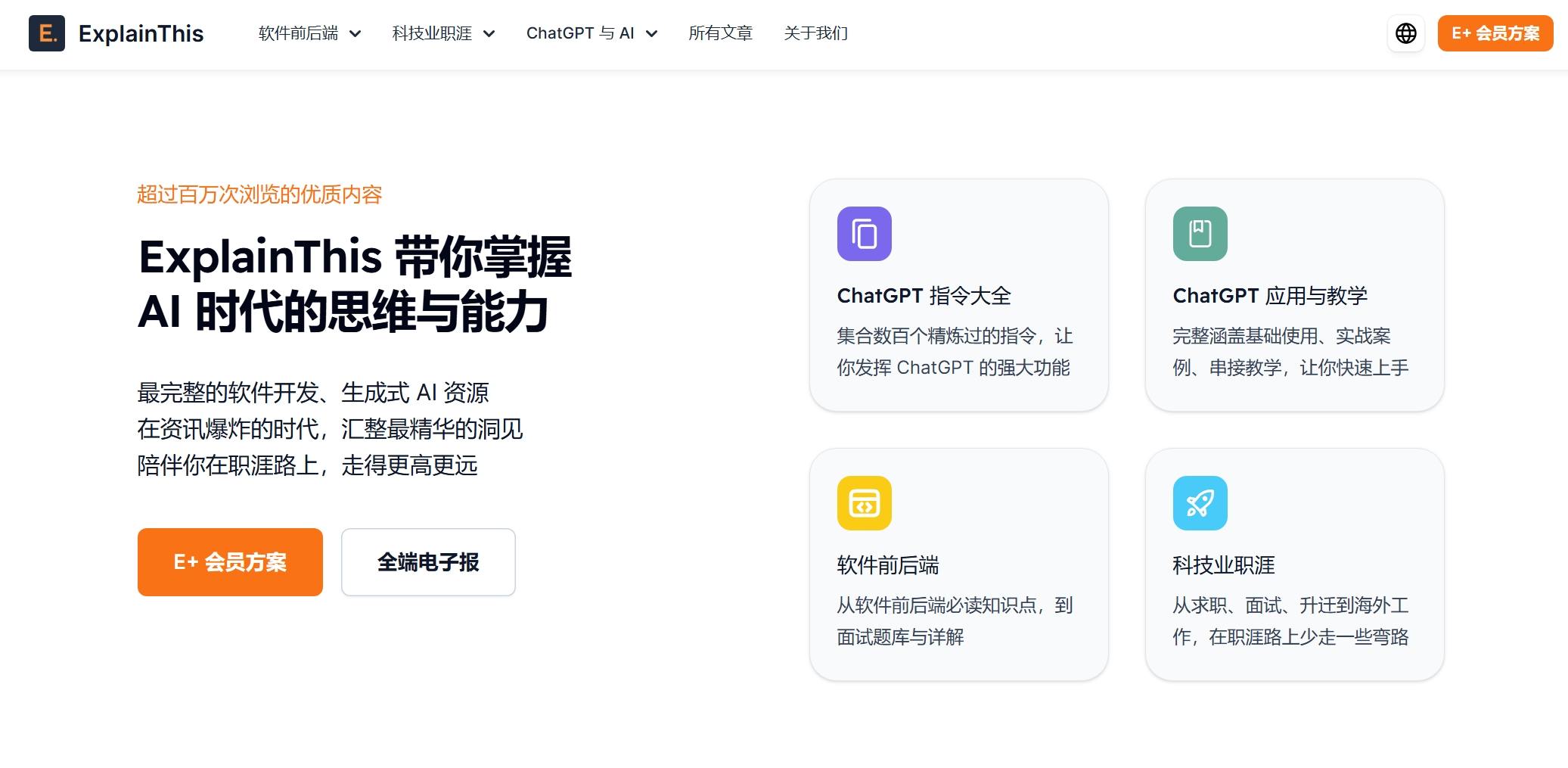This screenshot has width=1568, height=768.
Task: Click the text 最完整的软件开发、生成式 AI 资源
Action: click(313, 393)
